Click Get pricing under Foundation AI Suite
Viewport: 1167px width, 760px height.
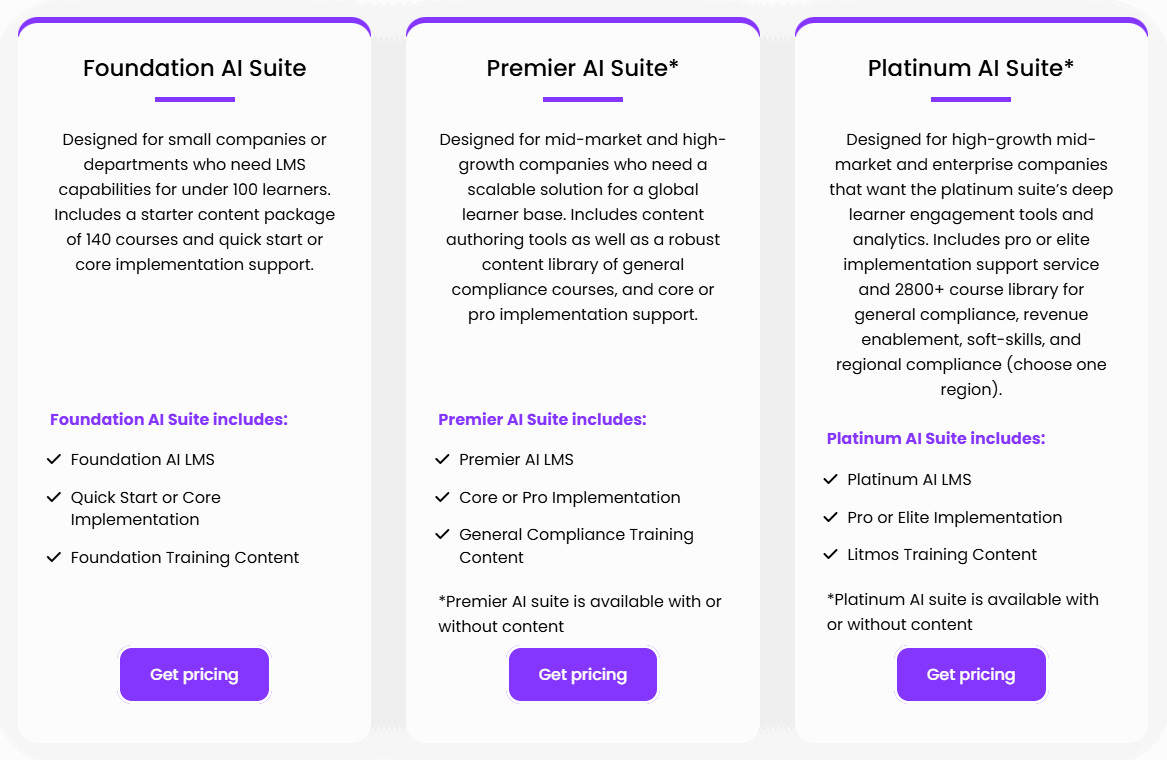pyautogui.click(x=194, y=674)
